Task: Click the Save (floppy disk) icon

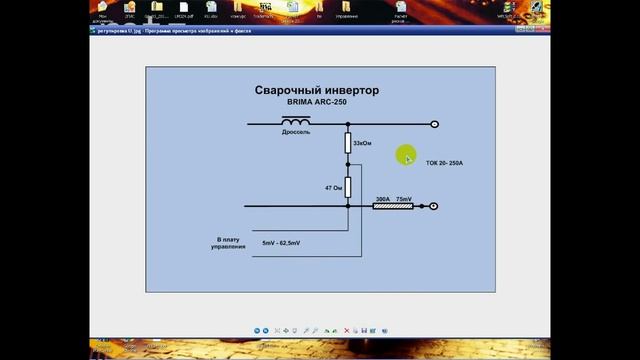Action: point(364,331)
